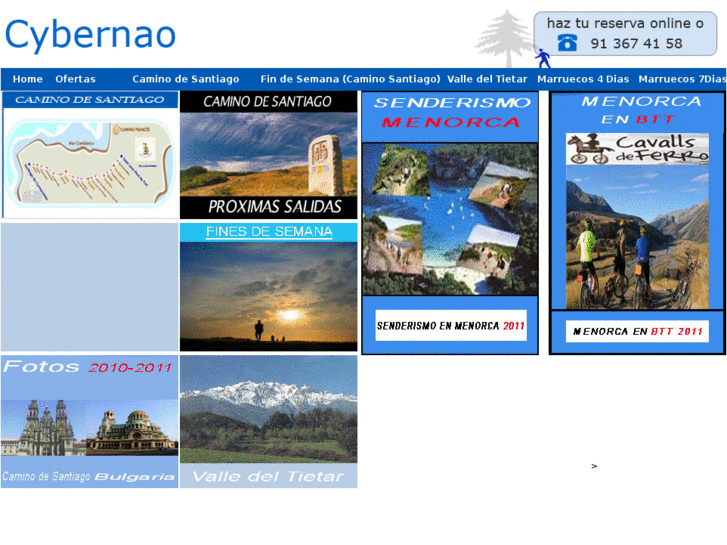Click haz tu reserva online text
Viewport: 727px width, 545px height.
(x=625, y=23)
